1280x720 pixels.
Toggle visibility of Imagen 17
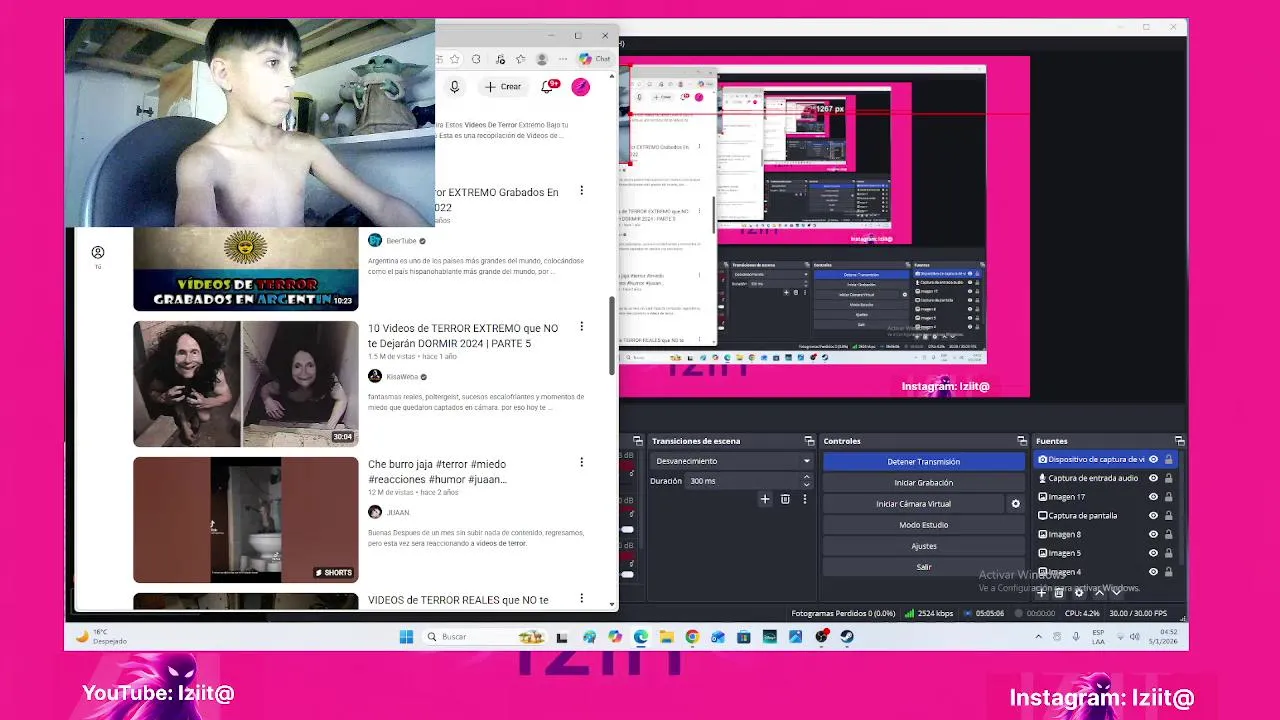1153,497
